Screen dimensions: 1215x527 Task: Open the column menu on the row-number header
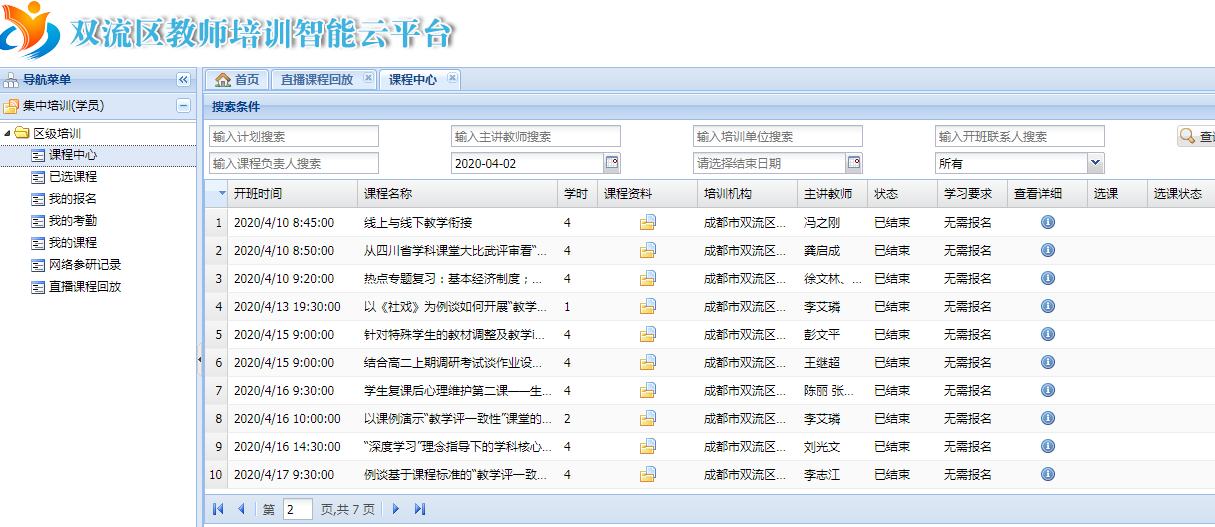click(221, 194)
